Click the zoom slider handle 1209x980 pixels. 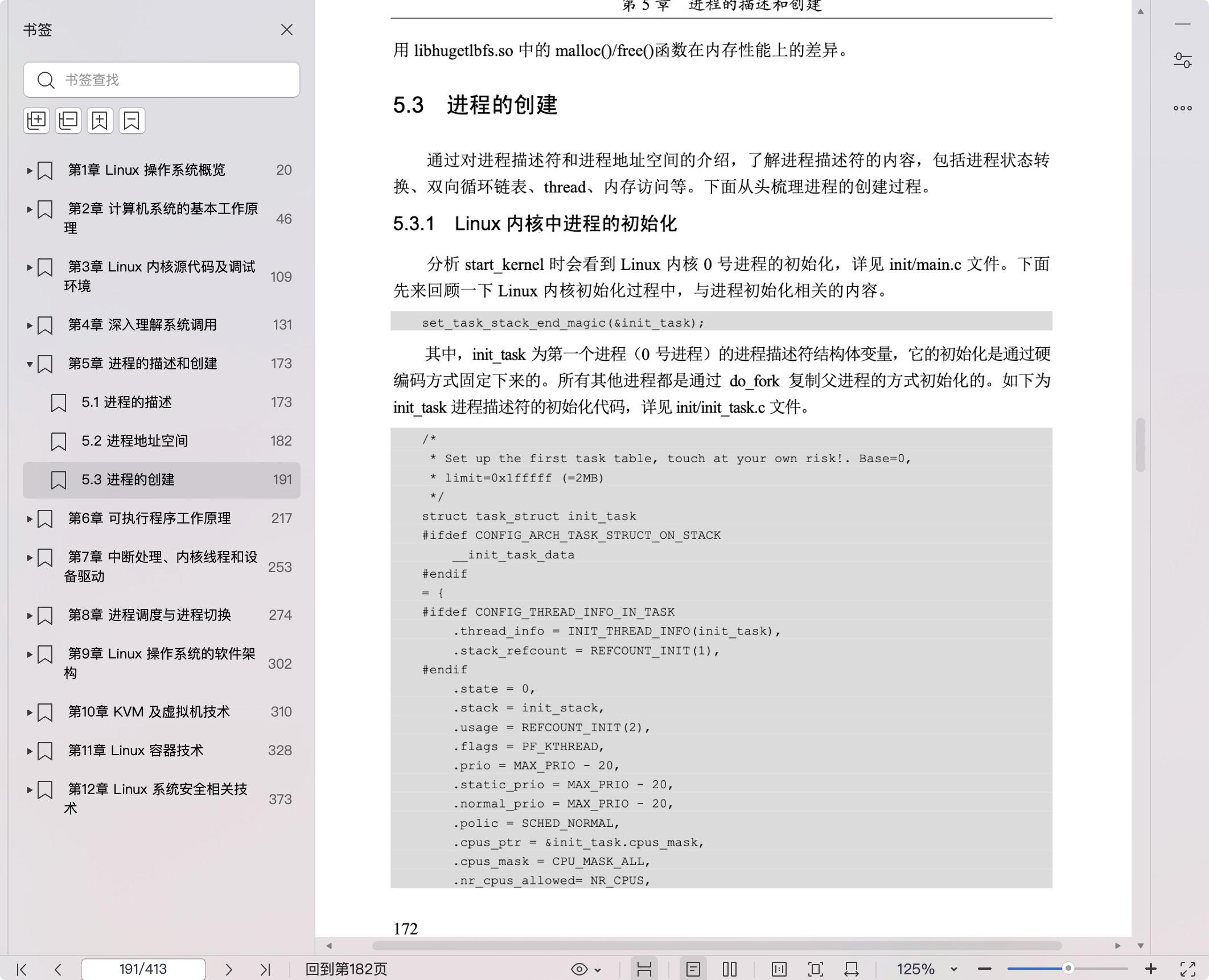pyautogui.click(x=1068, y=969)
